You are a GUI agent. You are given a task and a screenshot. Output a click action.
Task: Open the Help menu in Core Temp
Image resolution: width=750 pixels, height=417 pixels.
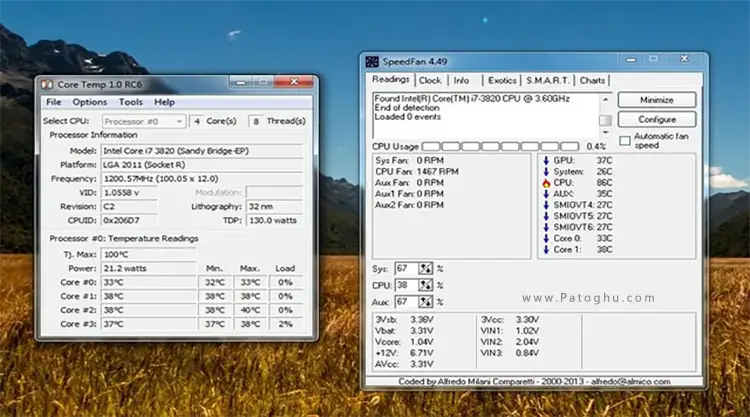point(164,102)
